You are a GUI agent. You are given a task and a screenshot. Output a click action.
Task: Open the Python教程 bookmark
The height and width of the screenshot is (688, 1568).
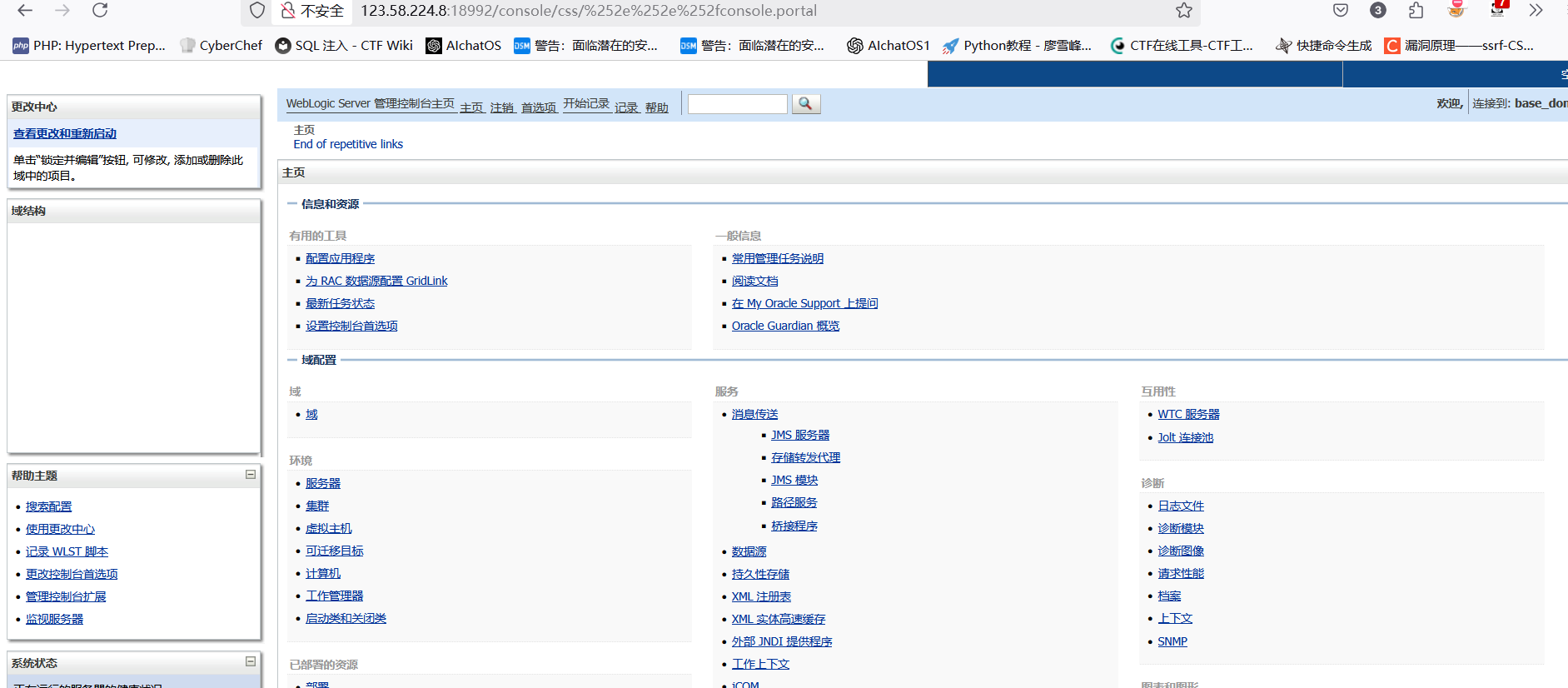(1017, 46)
